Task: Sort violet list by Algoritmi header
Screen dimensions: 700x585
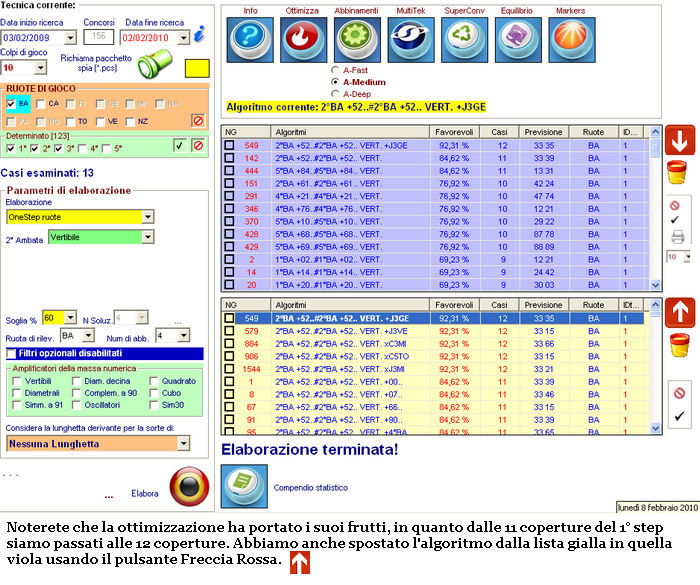Action: (350, 132)
